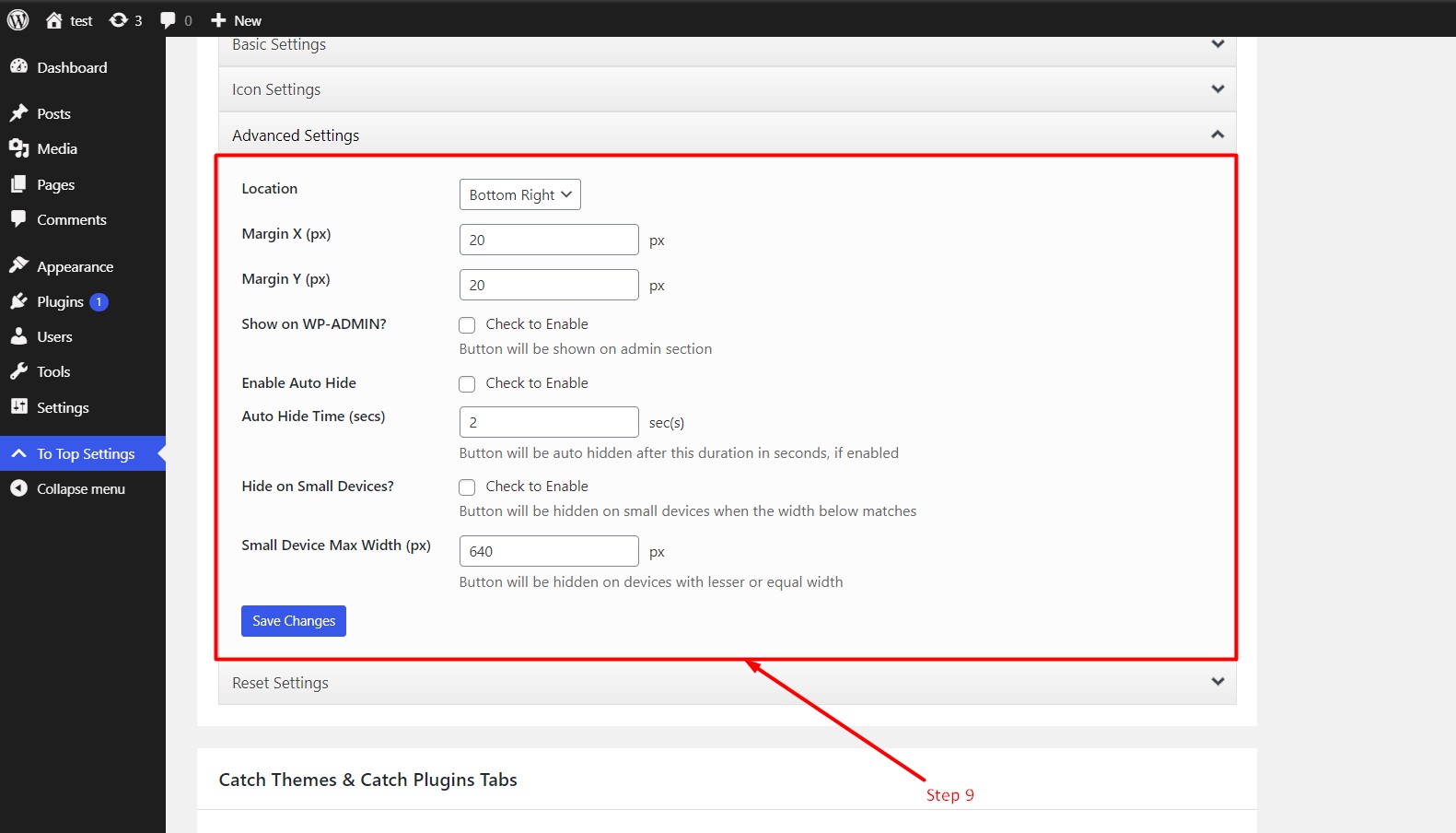Image resolution: width=1456 pixels, height=833 pixels.
Task: Click the plus icon beside New
Action: (218, 20)
